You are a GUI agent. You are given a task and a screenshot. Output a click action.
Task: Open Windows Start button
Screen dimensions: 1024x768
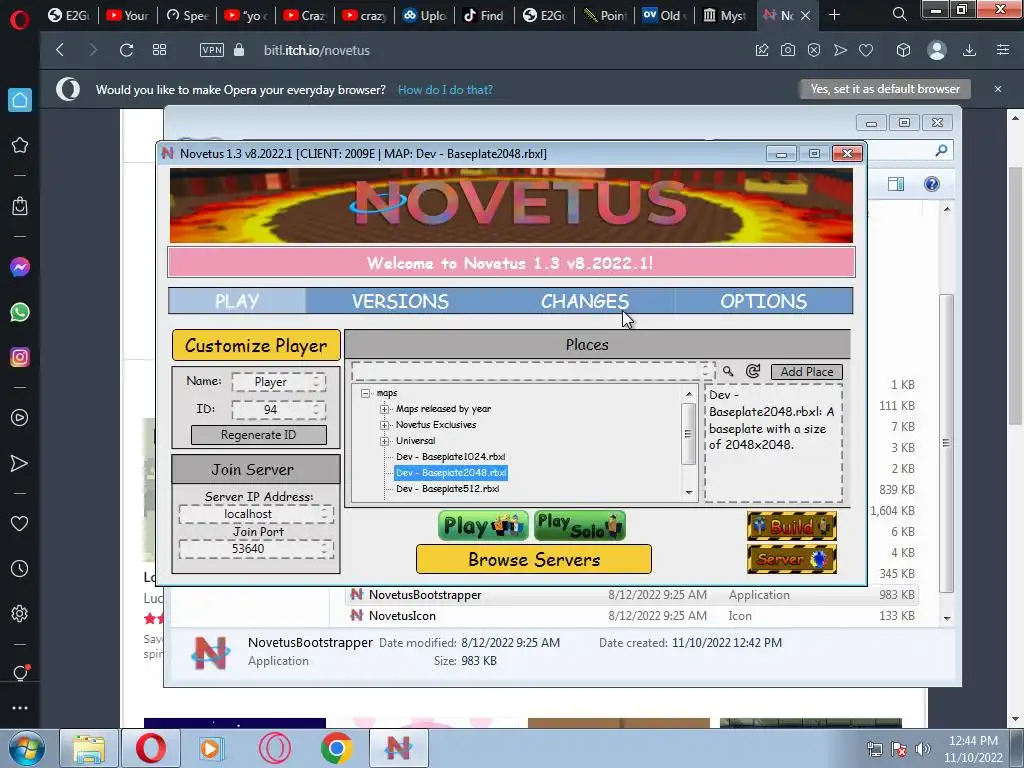[x=26, y=748]
